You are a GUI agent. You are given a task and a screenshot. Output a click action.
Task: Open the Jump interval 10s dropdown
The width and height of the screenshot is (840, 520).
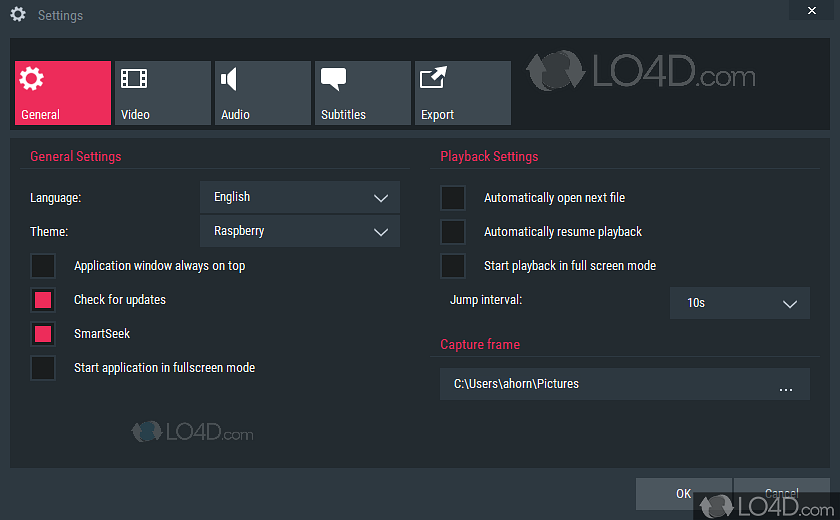coord(739,303)
